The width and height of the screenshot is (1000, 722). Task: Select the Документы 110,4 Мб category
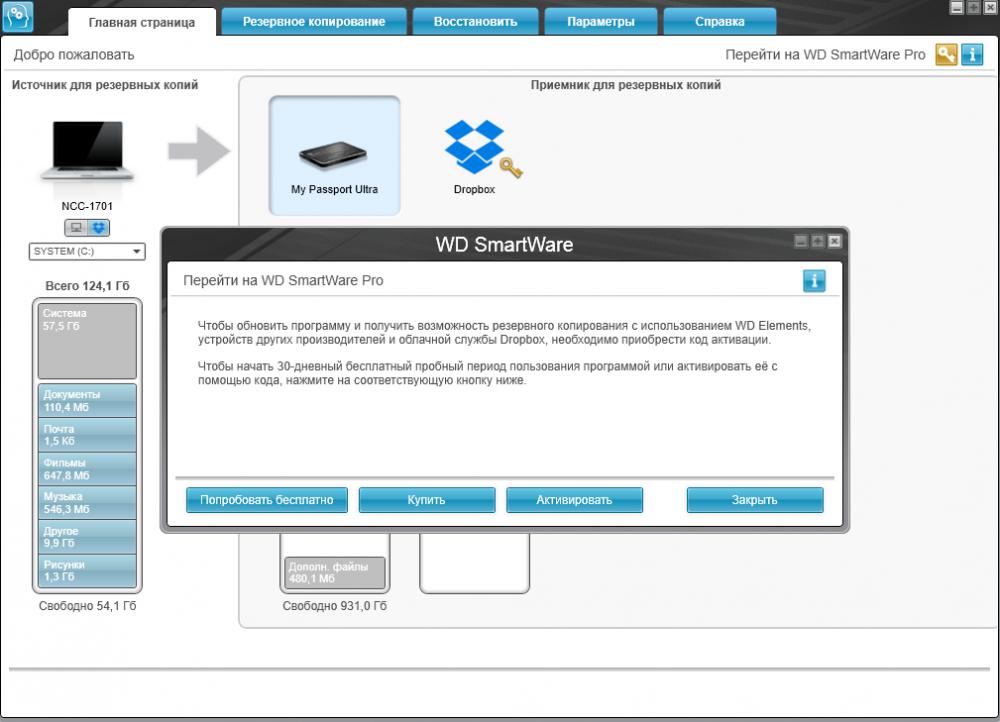pyautogui.click(x=87, y=401)
